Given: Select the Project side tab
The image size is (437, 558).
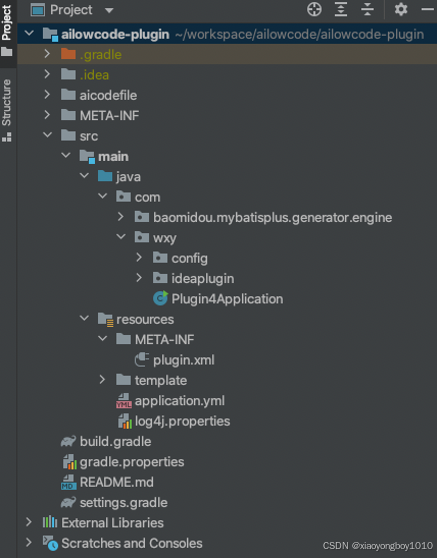Looking at the screenshot, I should (7, 30).
